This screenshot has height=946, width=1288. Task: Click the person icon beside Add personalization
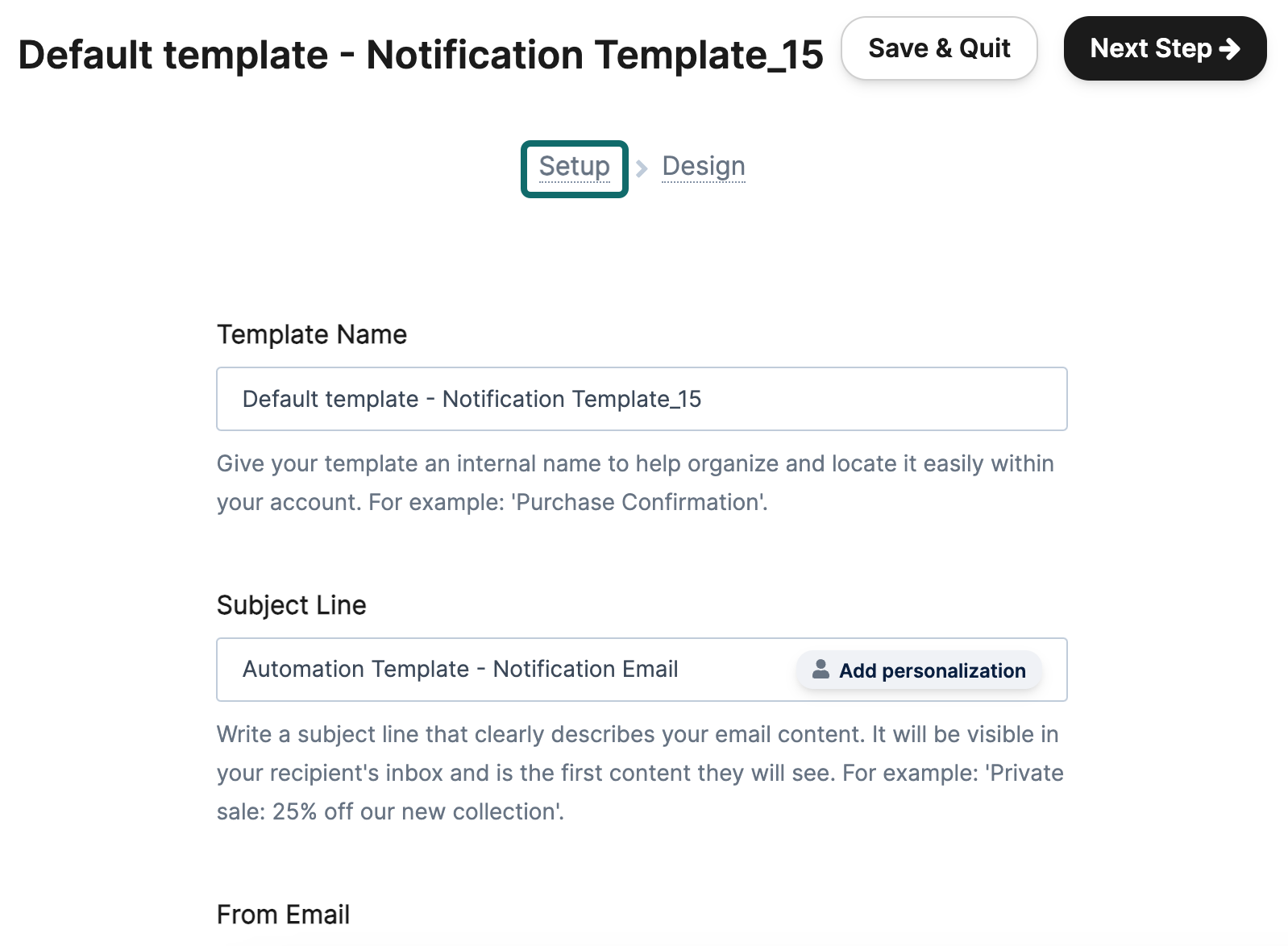pyautogui.click(x=821, y=670)
